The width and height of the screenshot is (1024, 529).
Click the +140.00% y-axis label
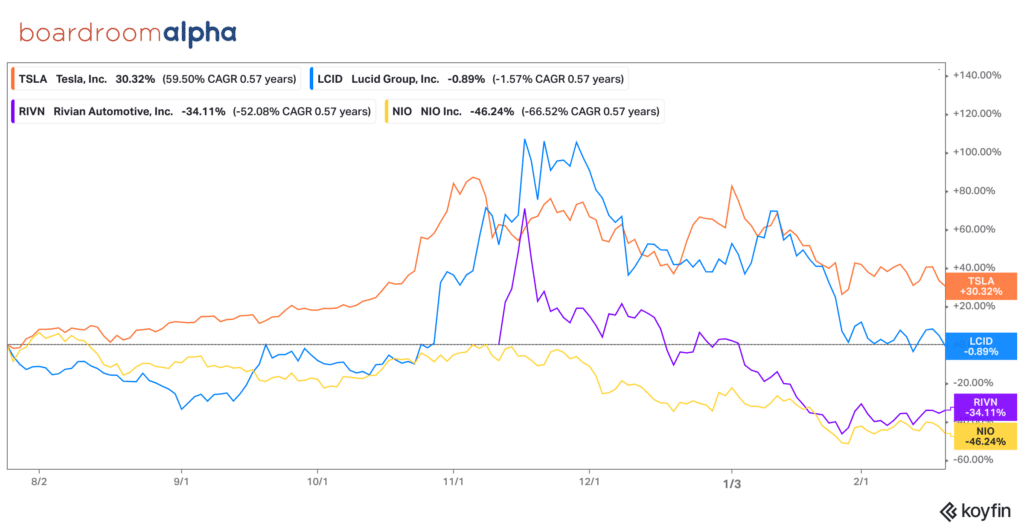click(978, 76)
